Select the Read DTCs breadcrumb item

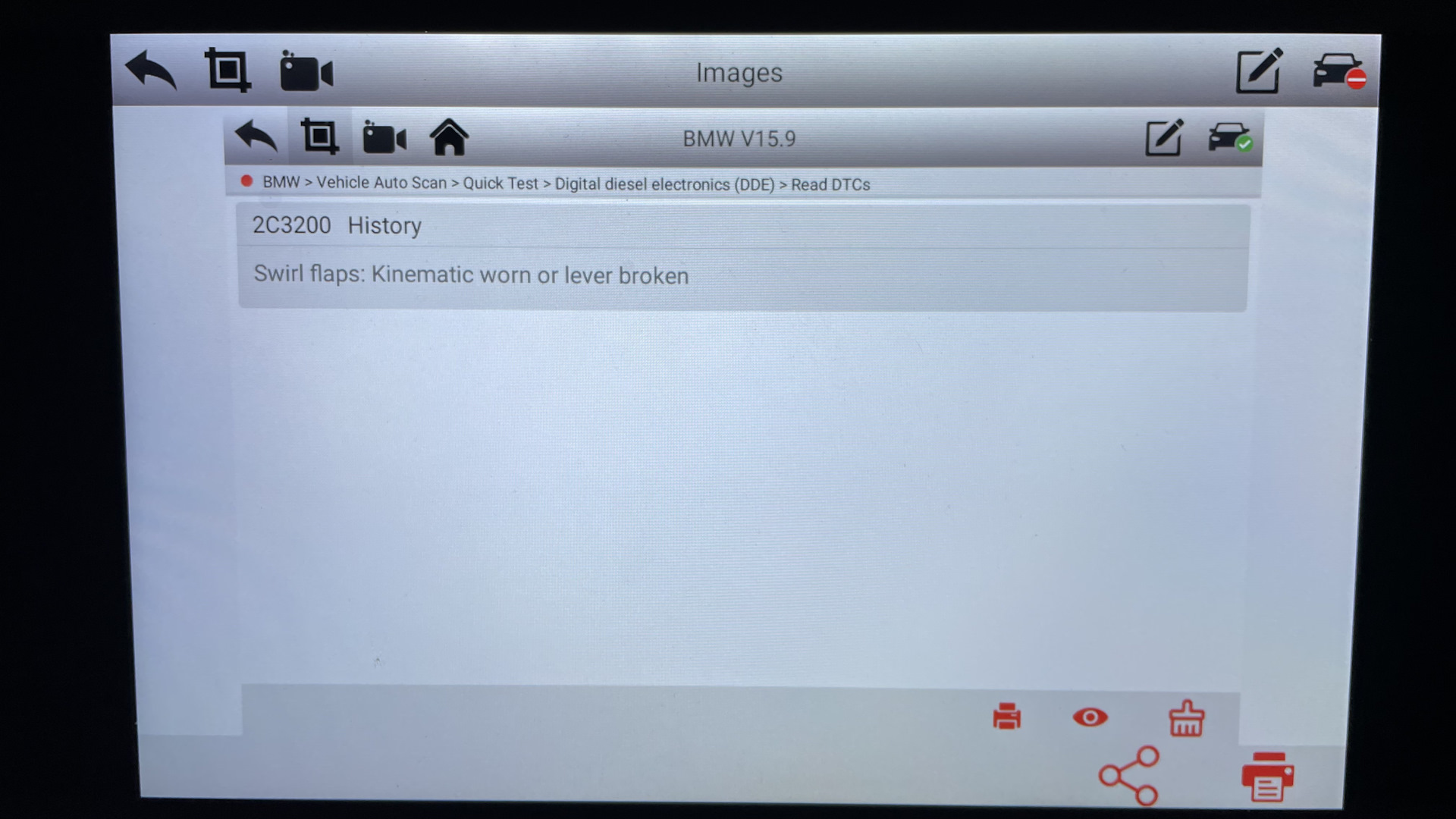coord(830,184)
